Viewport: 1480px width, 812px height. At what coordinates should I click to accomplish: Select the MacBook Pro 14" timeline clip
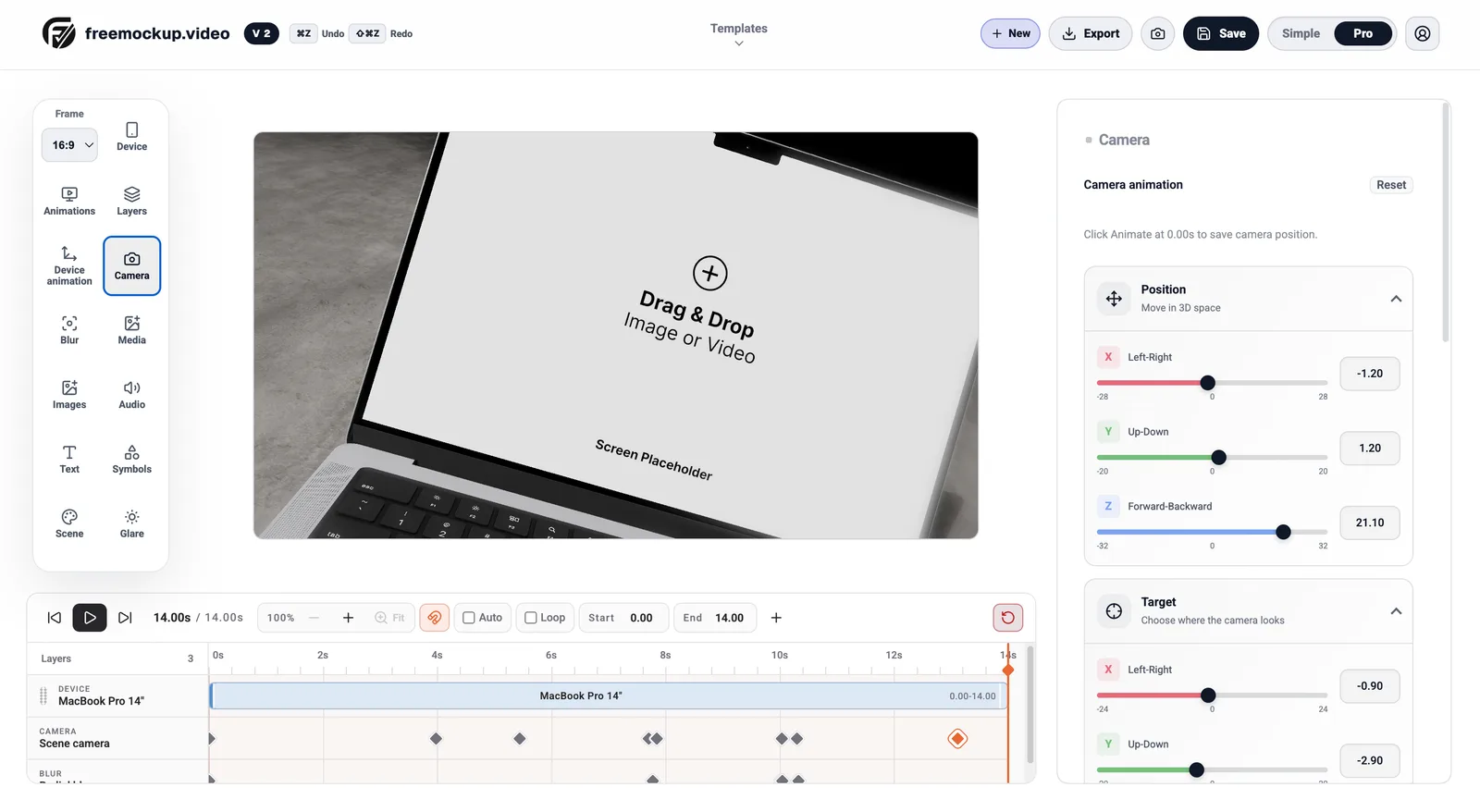pyautogui.click(x=609, y=696)
